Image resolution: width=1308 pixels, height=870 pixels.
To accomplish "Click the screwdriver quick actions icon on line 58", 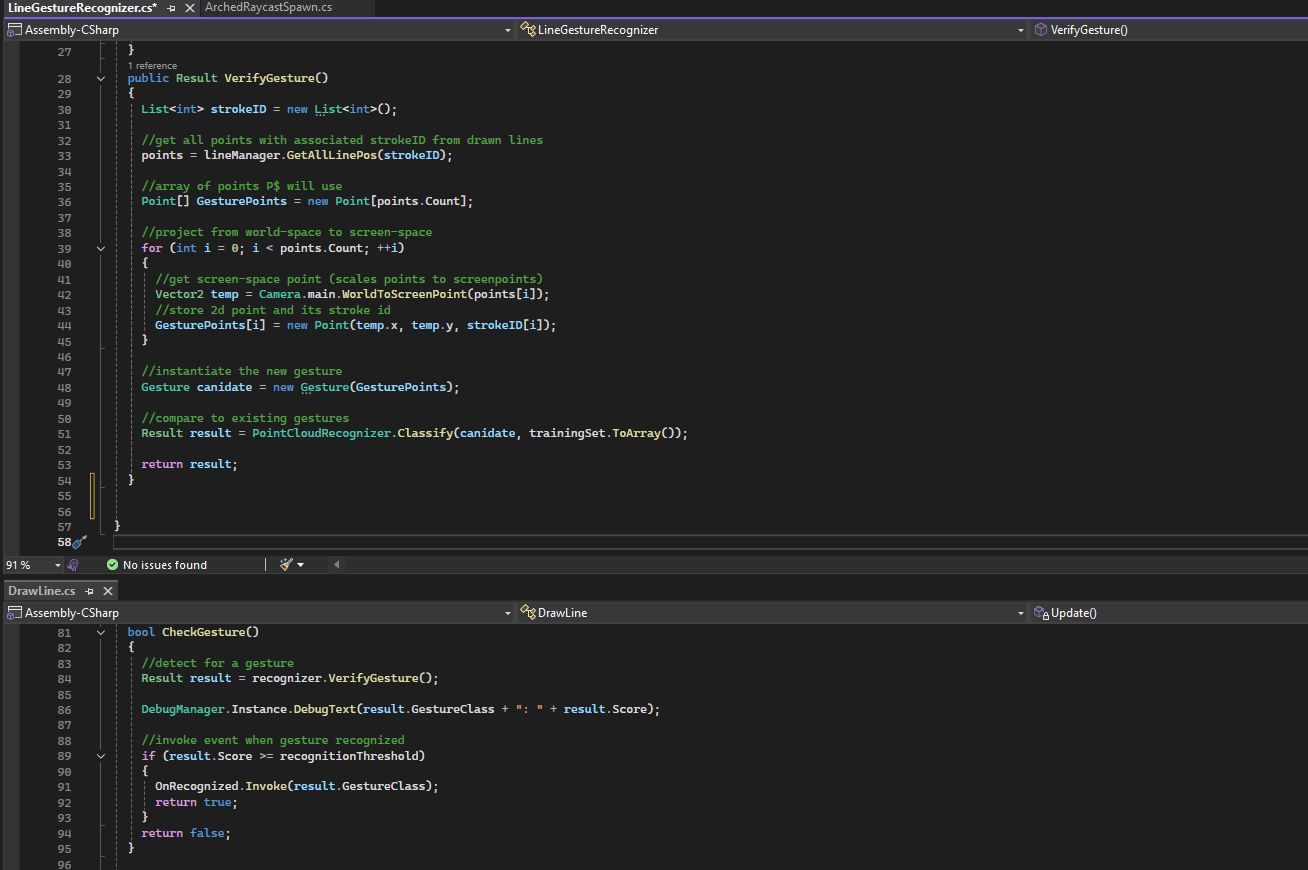I will [x=80, y=542].
